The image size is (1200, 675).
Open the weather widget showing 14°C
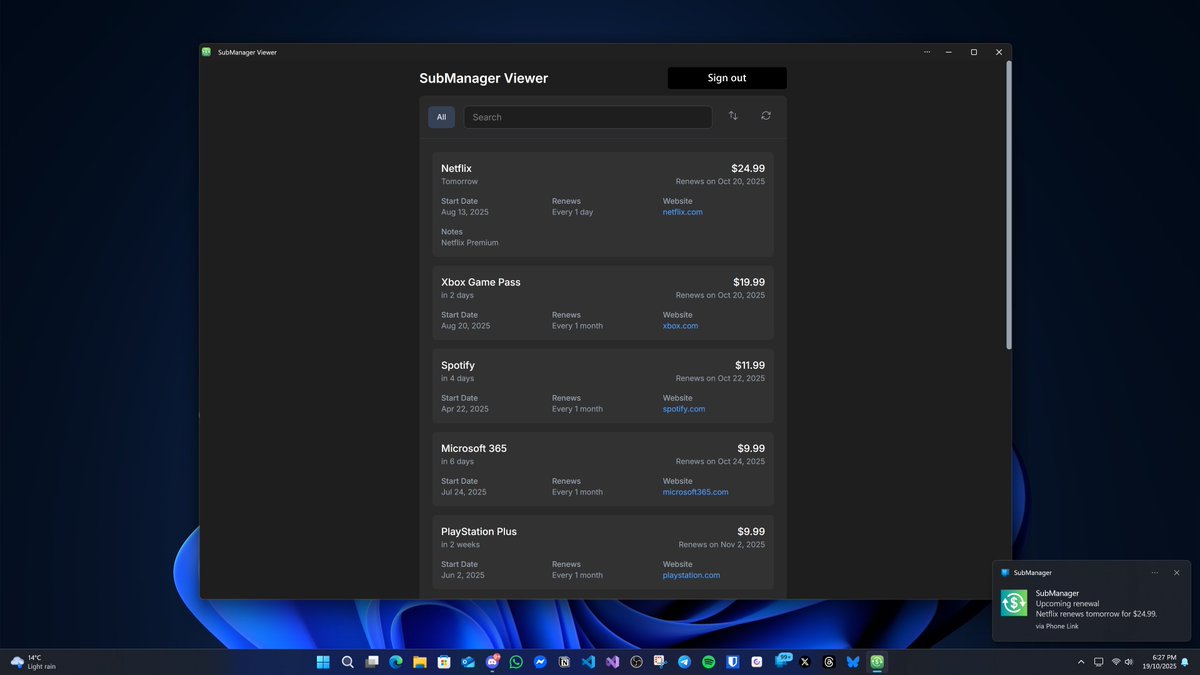coord(34,662)
